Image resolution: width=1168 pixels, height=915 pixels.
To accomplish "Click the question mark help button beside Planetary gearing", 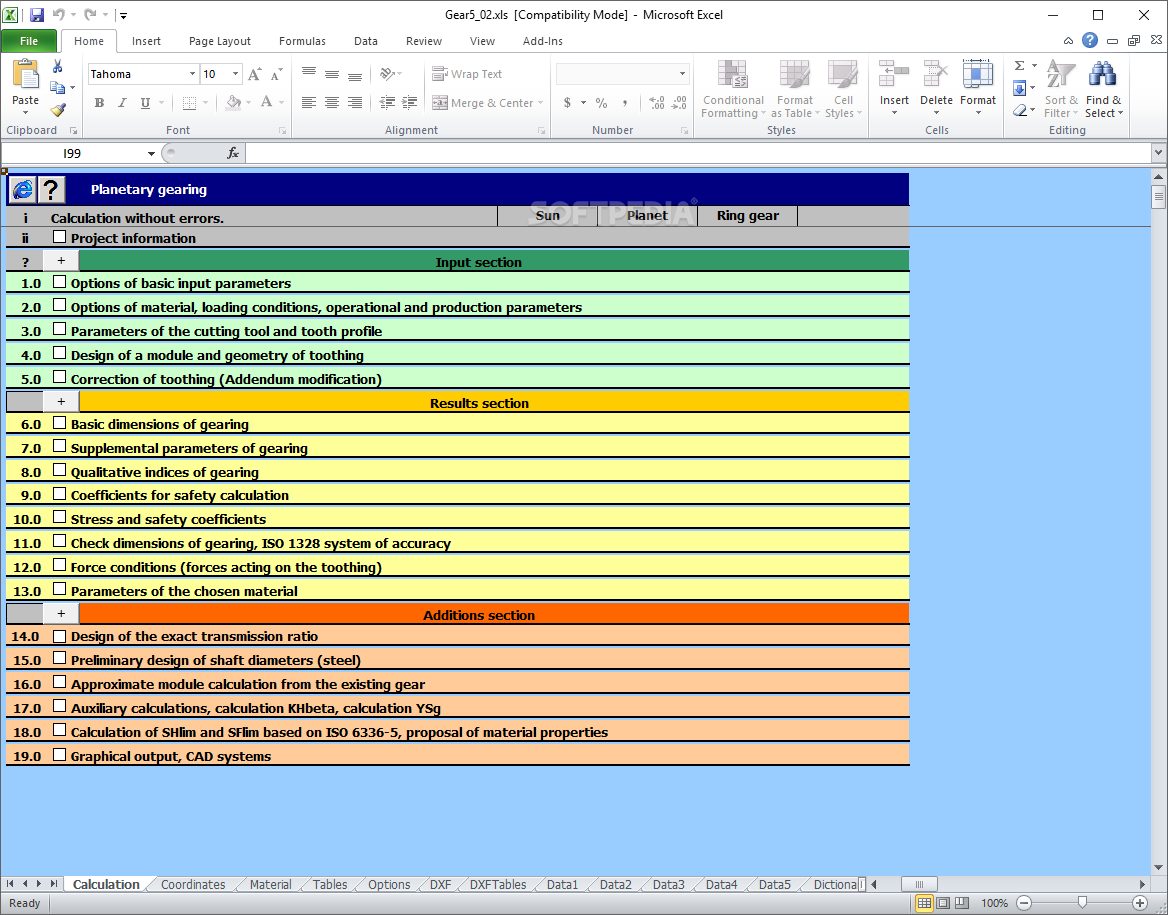I will click(x=51, y=190).
